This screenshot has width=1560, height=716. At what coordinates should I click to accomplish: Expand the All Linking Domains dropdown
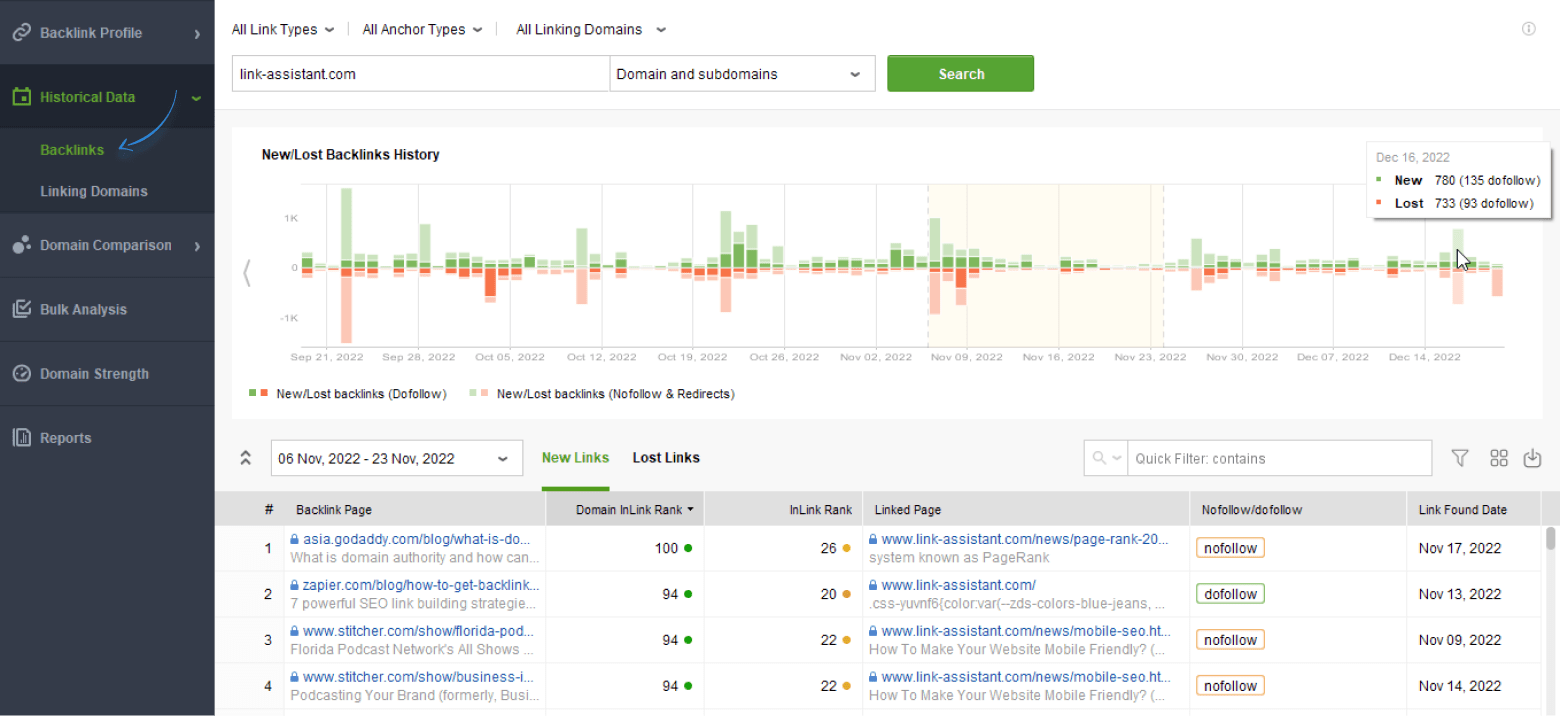point(591,29)
